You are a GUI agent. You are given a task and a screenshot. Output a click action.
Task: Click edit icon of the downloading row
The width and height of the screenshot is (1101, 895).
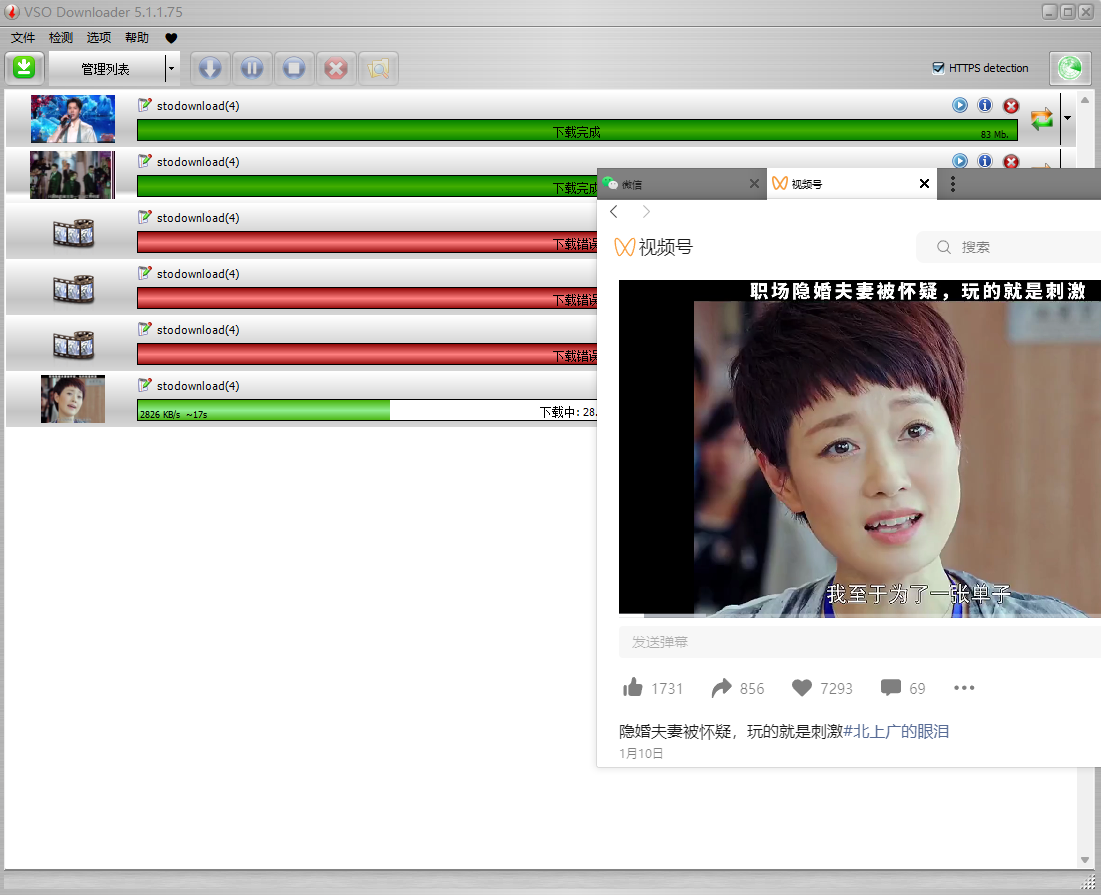point(145,385)
